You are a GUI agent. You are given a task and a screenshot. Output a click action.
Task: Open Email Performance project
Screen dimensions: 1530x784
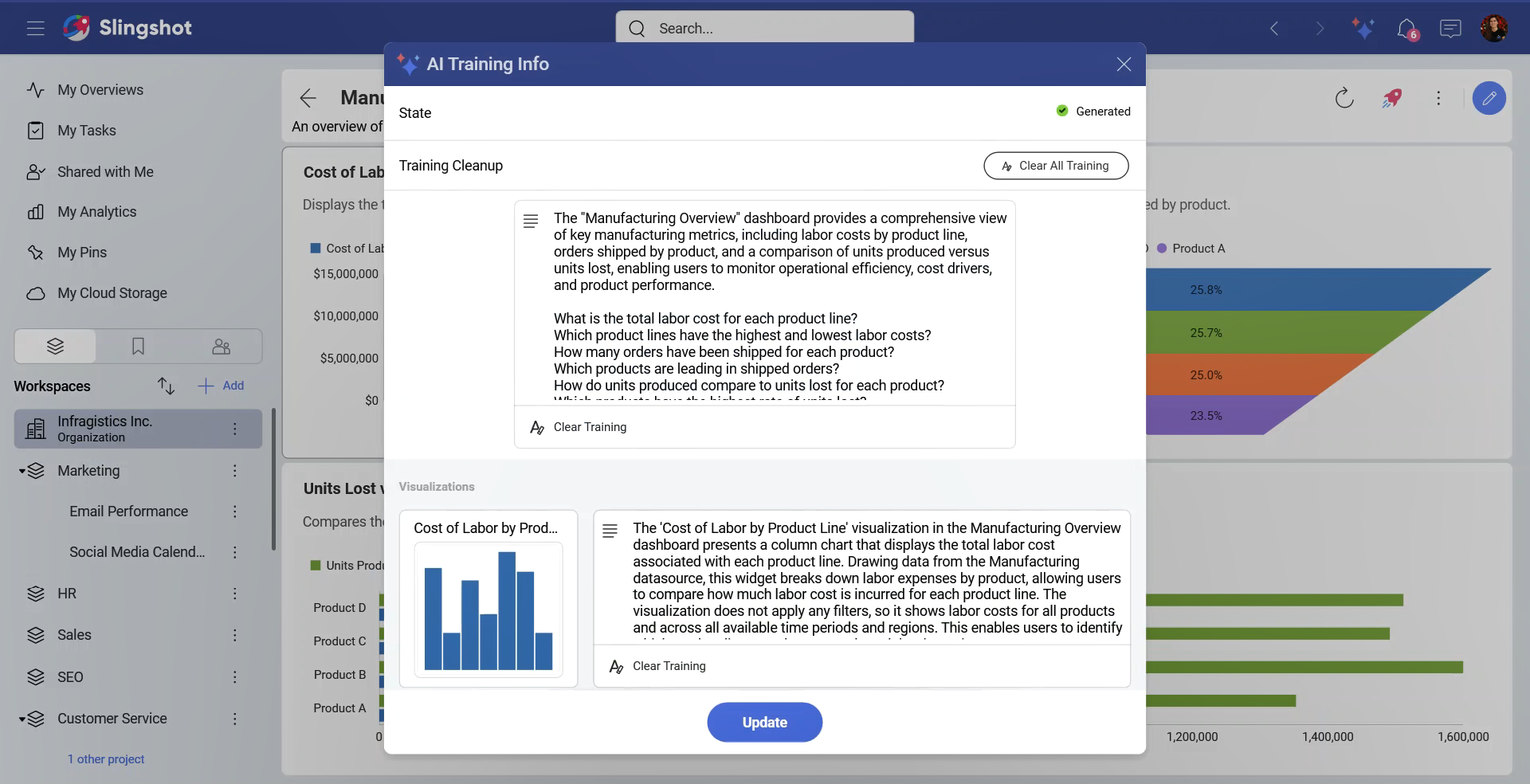click(x=128, y=512)
